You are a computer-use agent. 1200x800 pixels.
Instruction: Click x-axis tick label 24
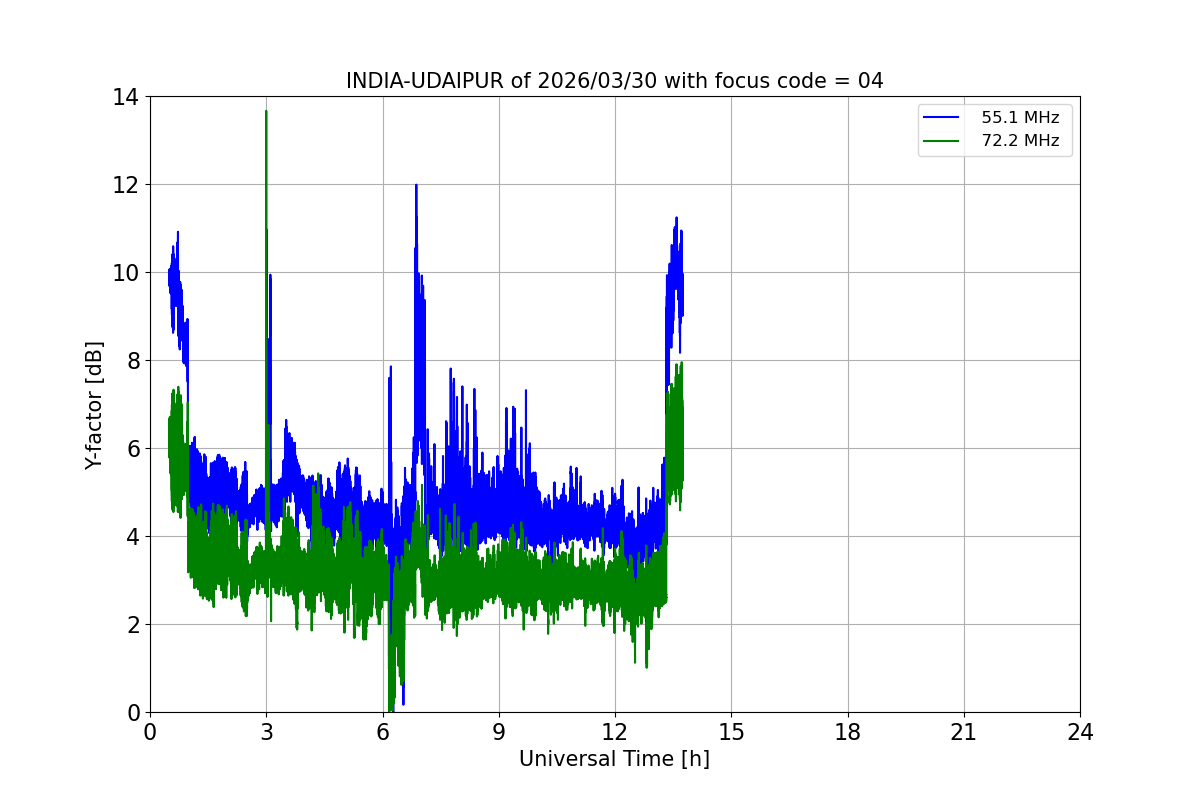[x=1080, y=732]
